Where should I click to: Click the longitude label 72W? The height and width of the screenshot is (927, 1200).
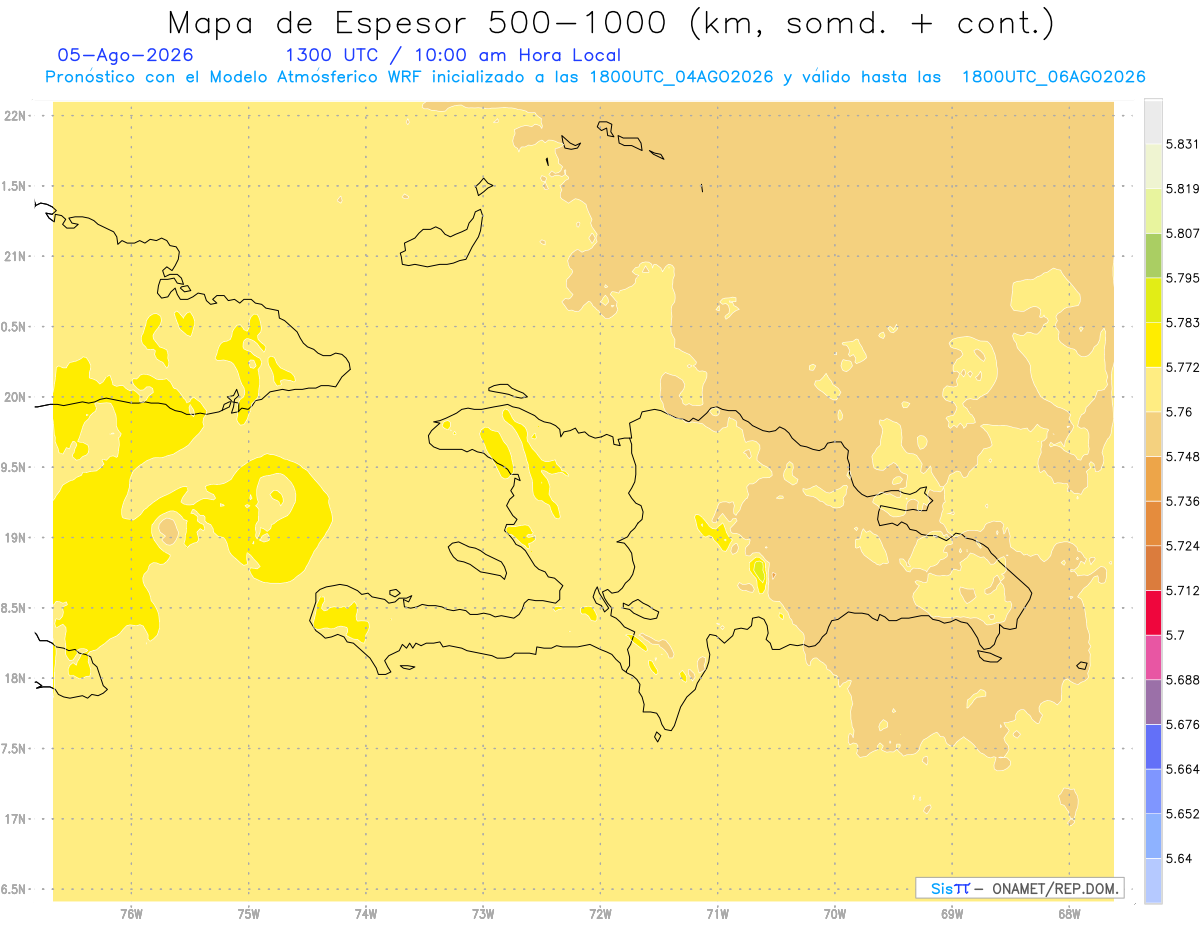point(600,914)
